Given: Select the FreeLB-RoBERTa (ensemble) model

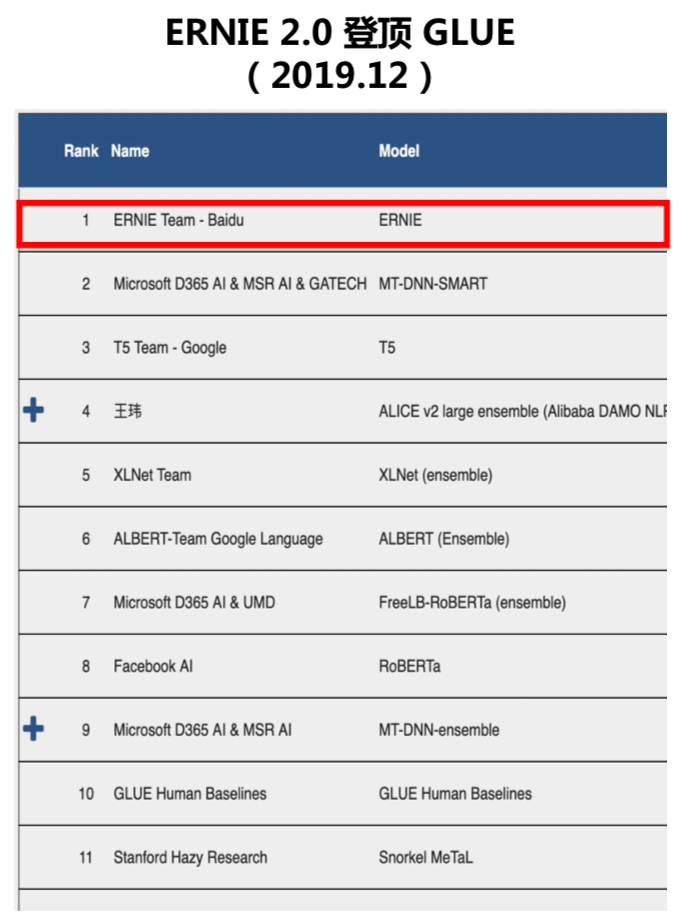Looking at the screenshot, I should pyautogui.click(x=472, y=603).
